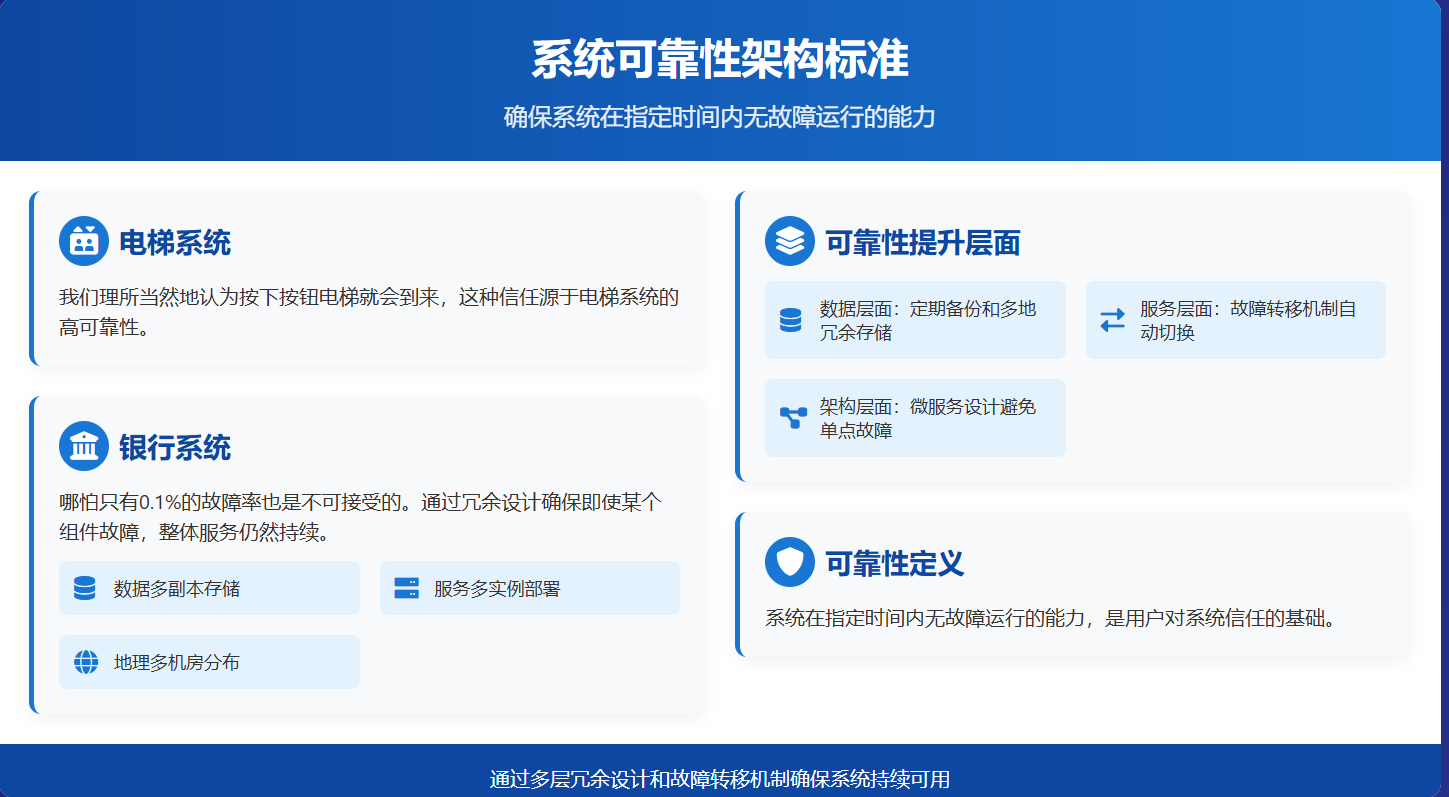Viewport: 1449px width, 797px height.
Task: Click the 数据层面：定期备份和多地冗余存储 text
Action: (x=928, y=320)
